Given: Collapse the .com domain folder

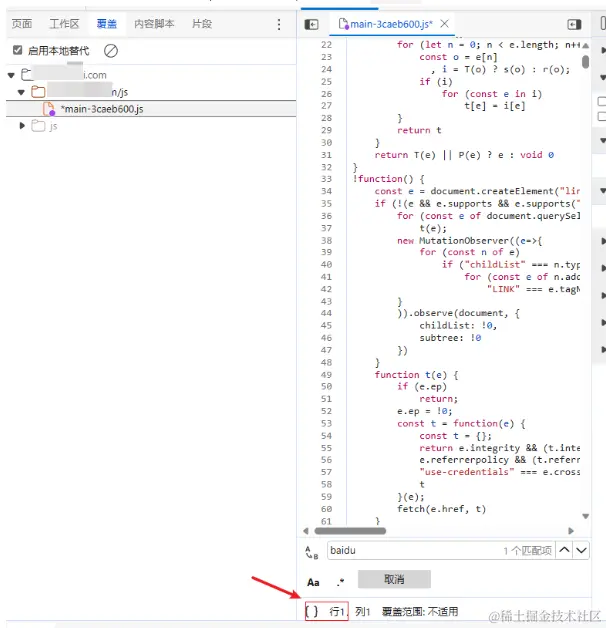Looking at the screenshot, I should click(11, 75).
